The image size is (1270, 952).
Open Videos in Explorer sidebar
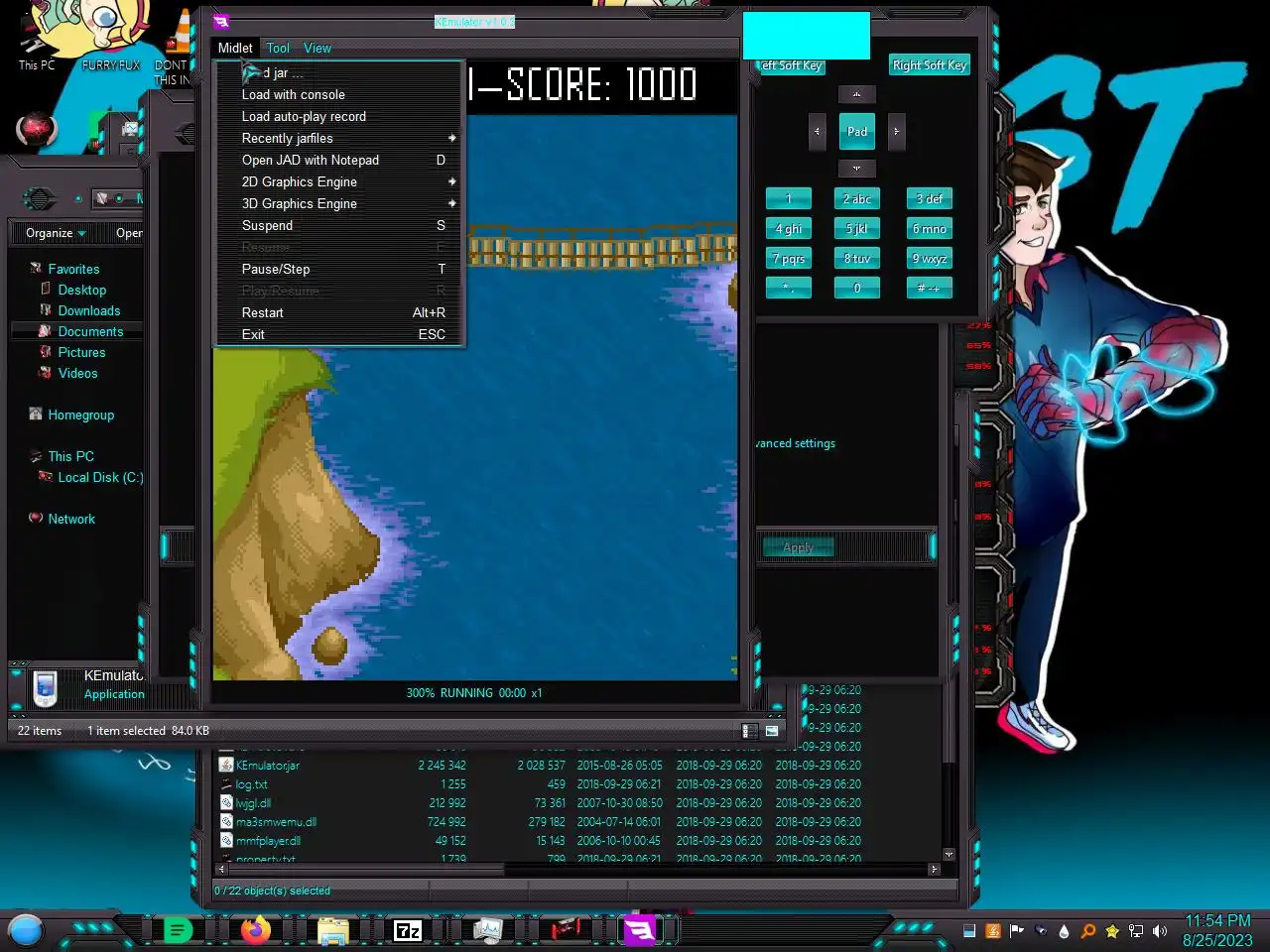[77, 373]
